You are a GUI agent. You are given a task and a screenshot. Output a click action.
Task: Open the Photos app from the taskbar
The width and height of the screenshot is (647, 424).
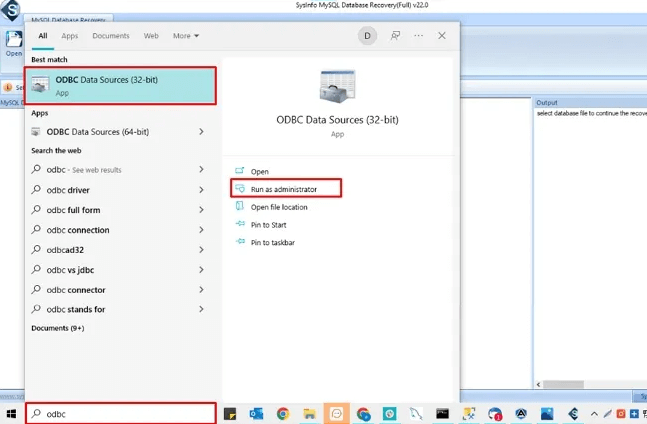coord(547,414)
